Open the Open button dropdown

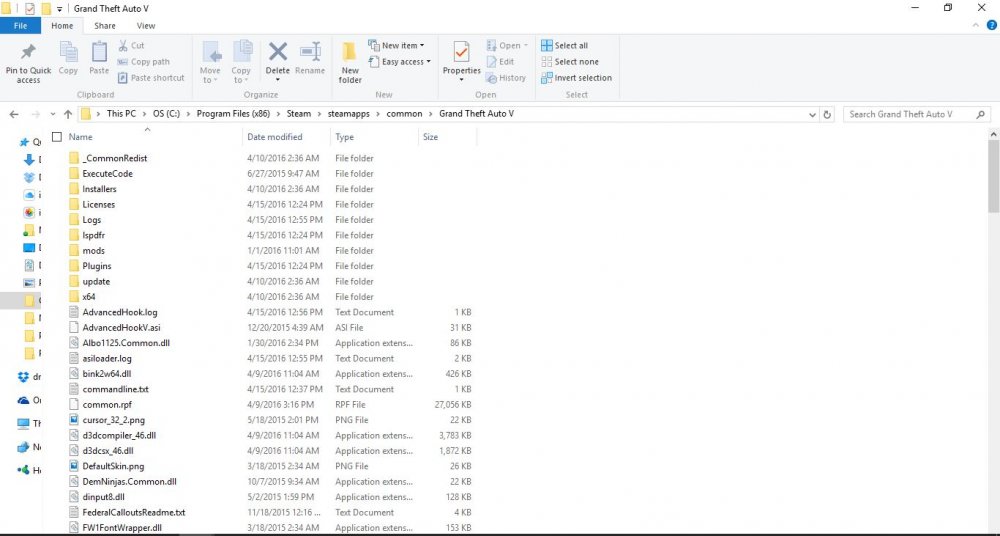click(526, 45)
